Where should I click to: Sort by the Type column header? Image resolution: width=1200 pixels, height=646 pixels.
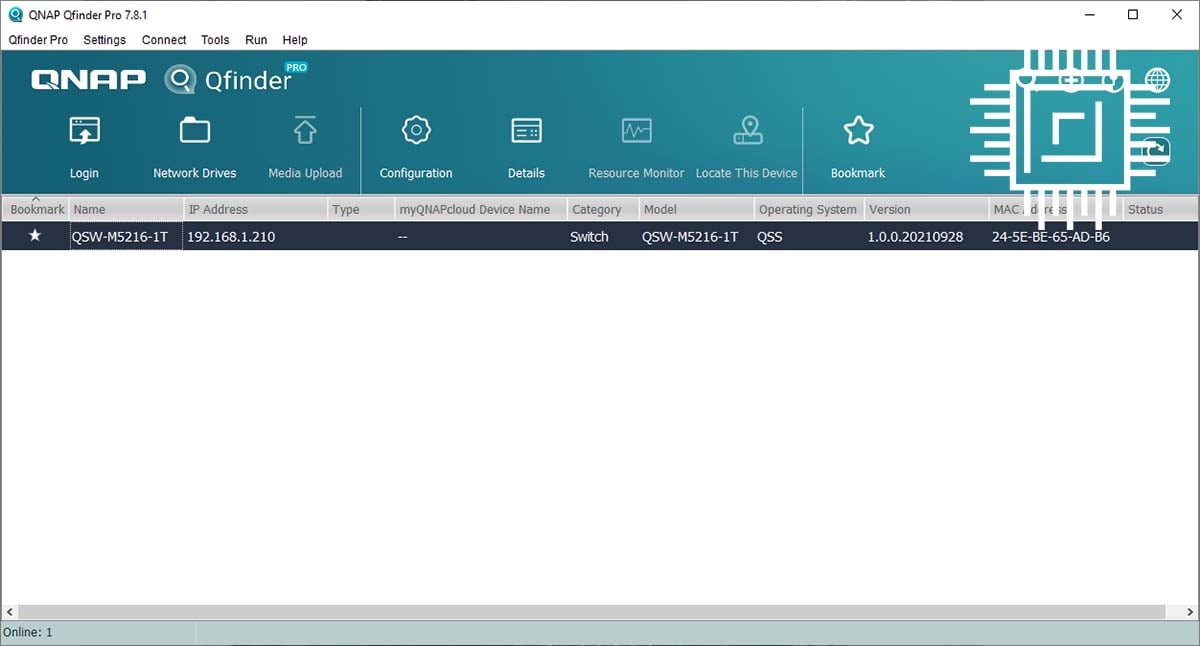pos(361,209)
